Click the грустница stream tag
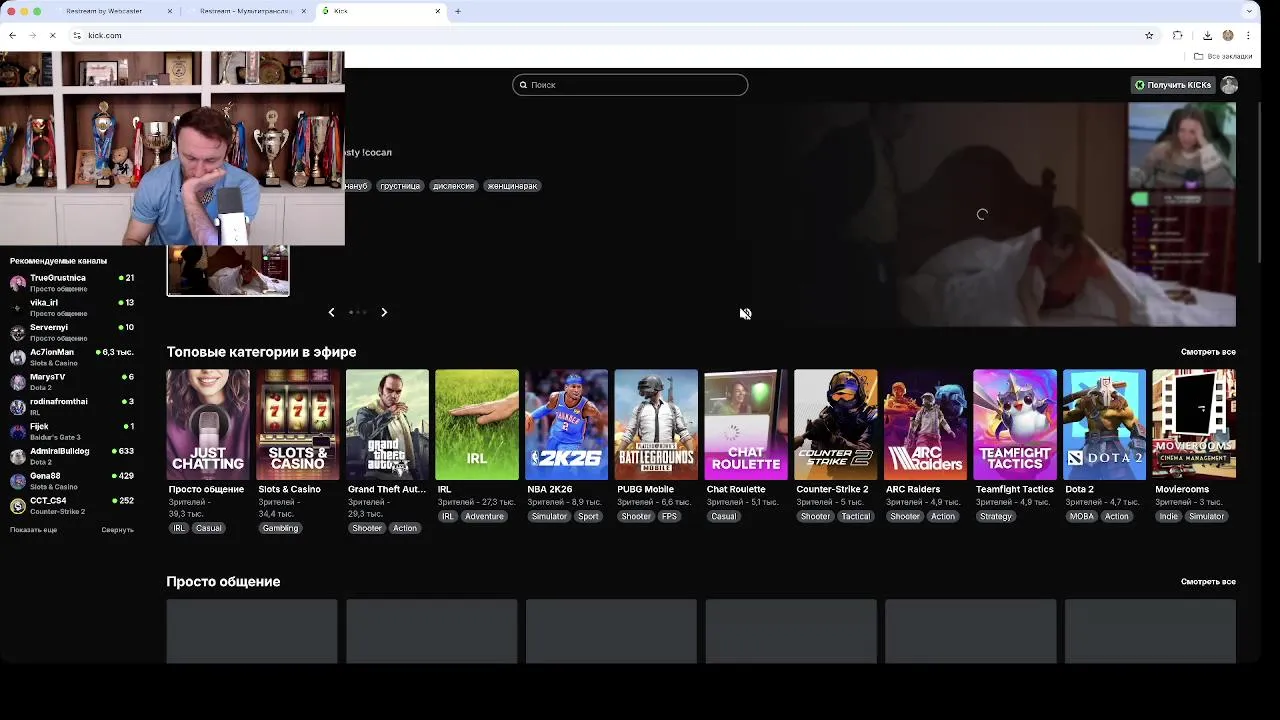The width and height of the screenshot is (1280, 720). pyautogui.click(x=400, y=186)
